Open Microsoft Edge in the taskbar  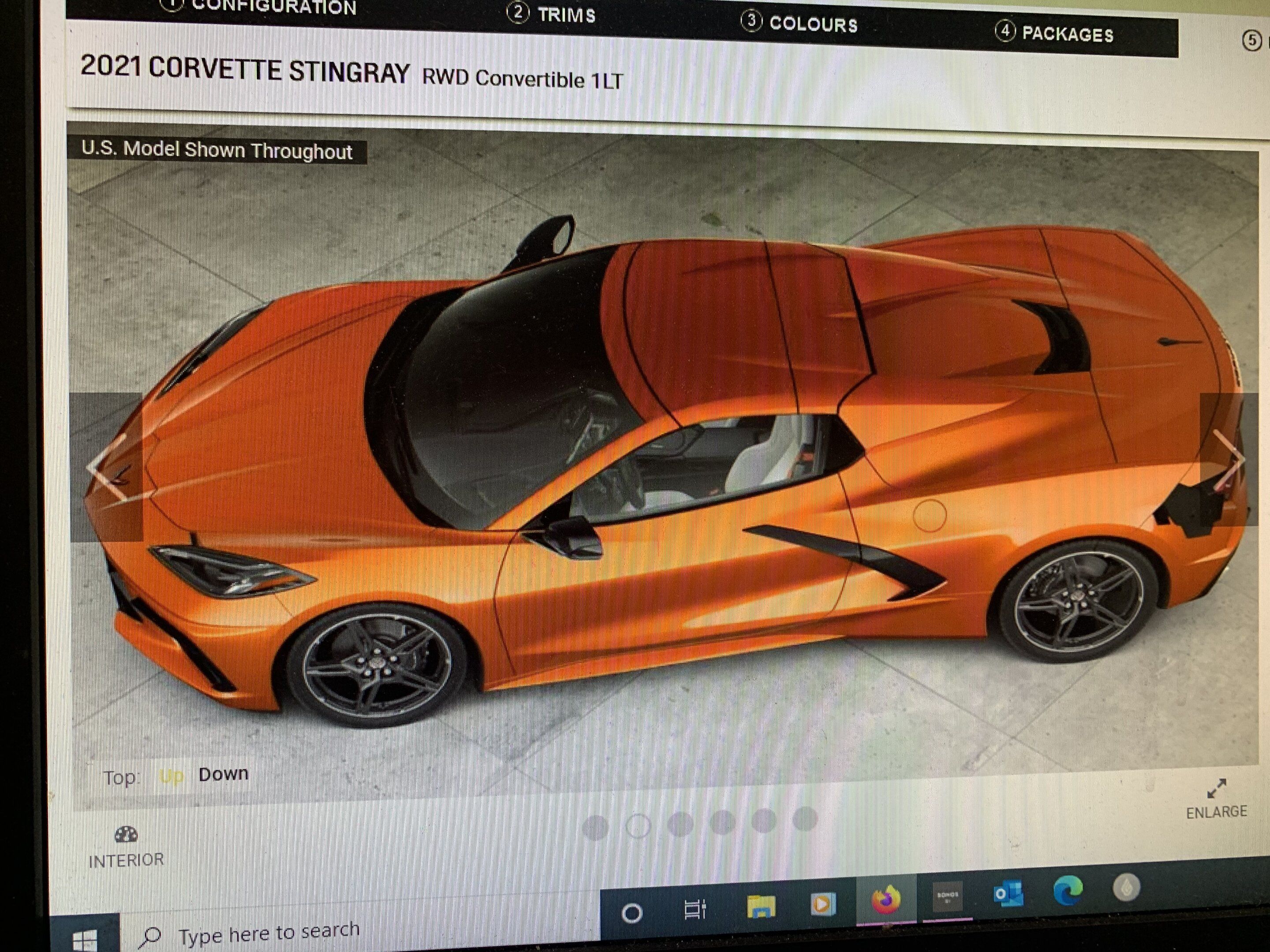point(1068,891)
